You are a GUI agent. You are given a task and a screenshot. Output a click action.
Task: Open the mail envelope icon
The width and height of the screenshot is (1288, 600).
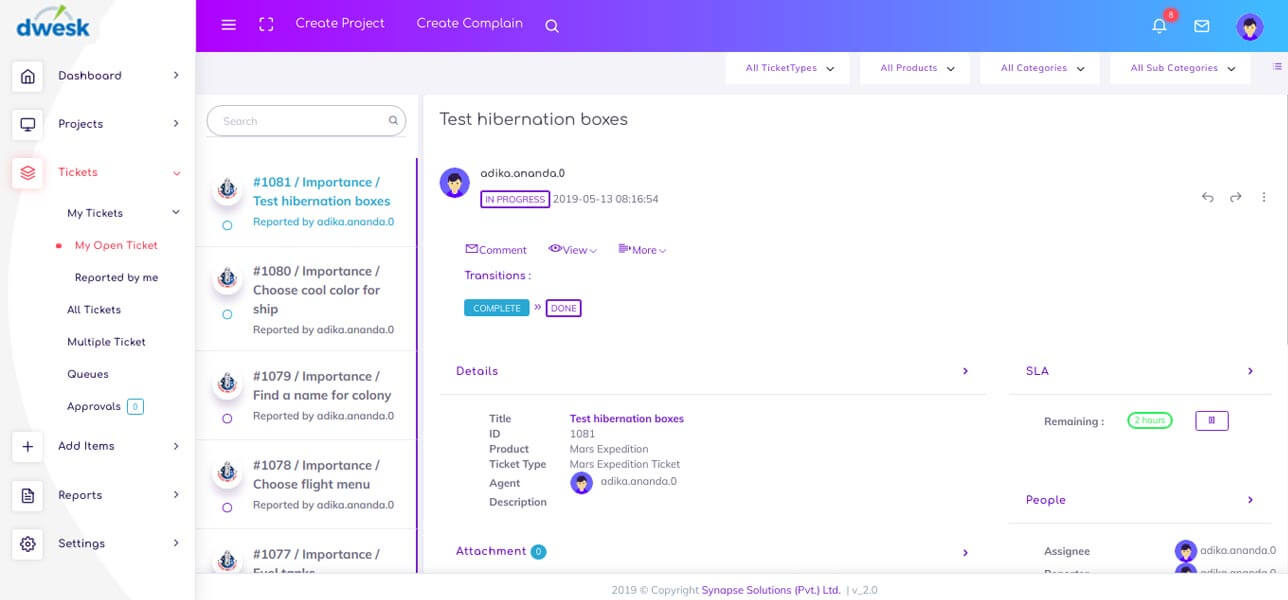[x=1202, y=26]
